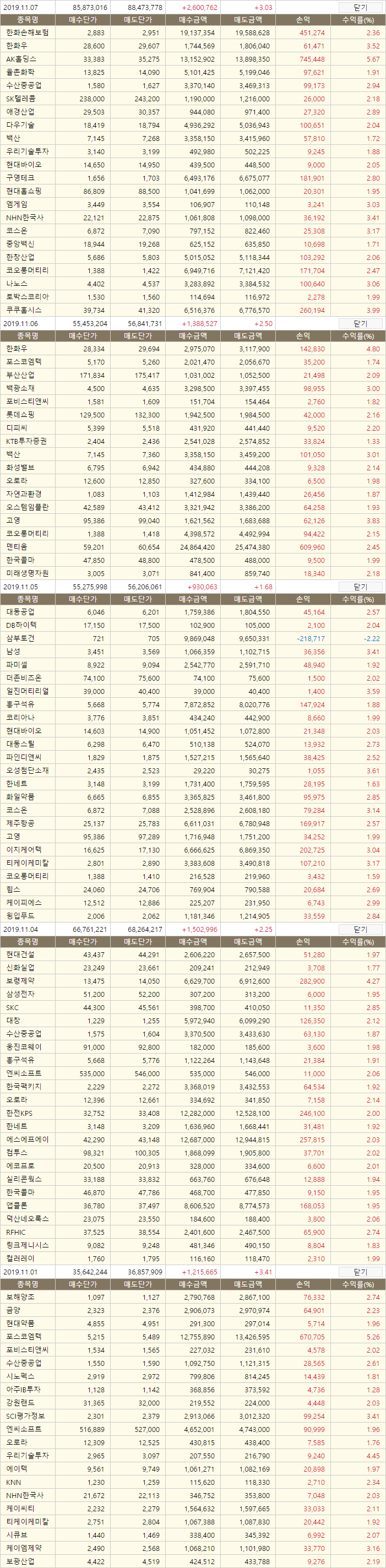
Task: Click 닫기 on the 2019.11.01 row
Action: [x=360, y=1272]
